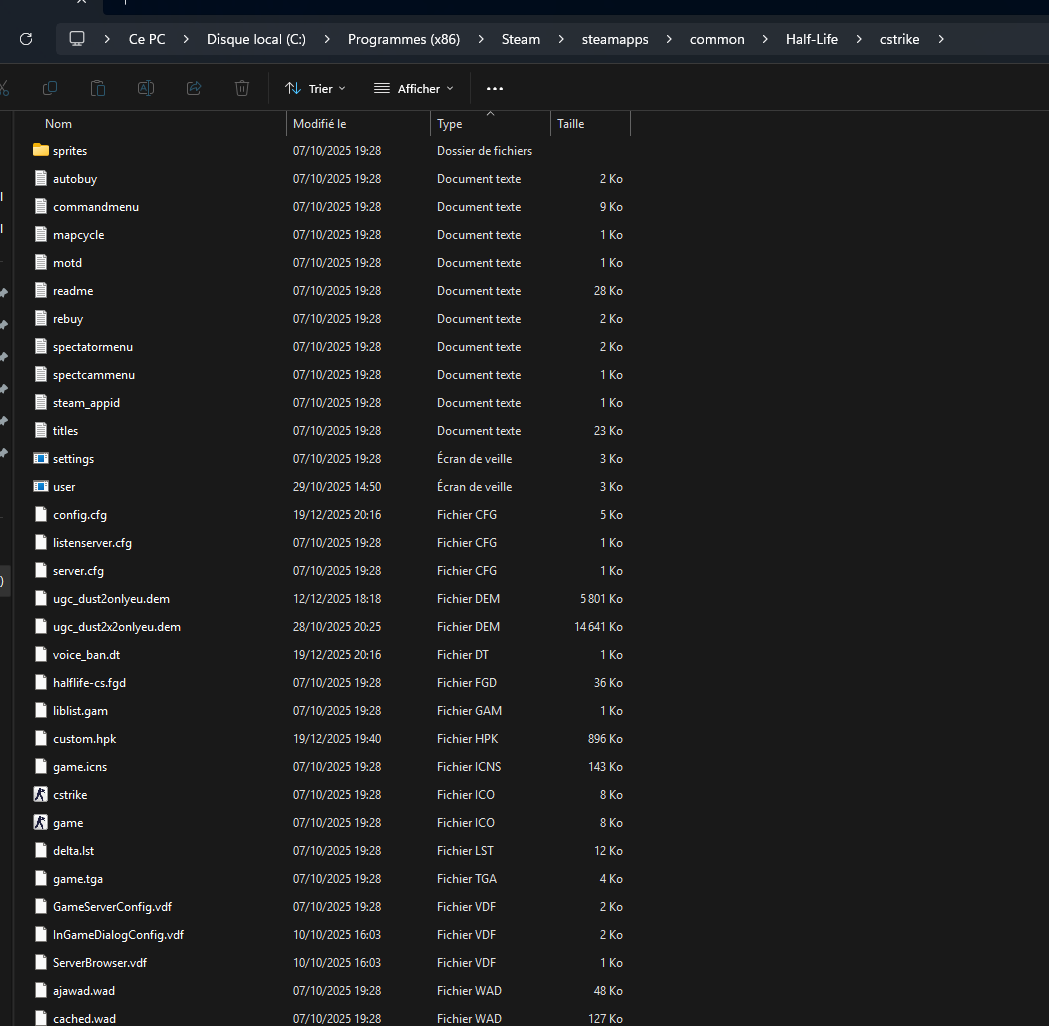Navigate to Disque local (C:) breadcrumb
The image size is (1049, 1026).
[256, 39]
